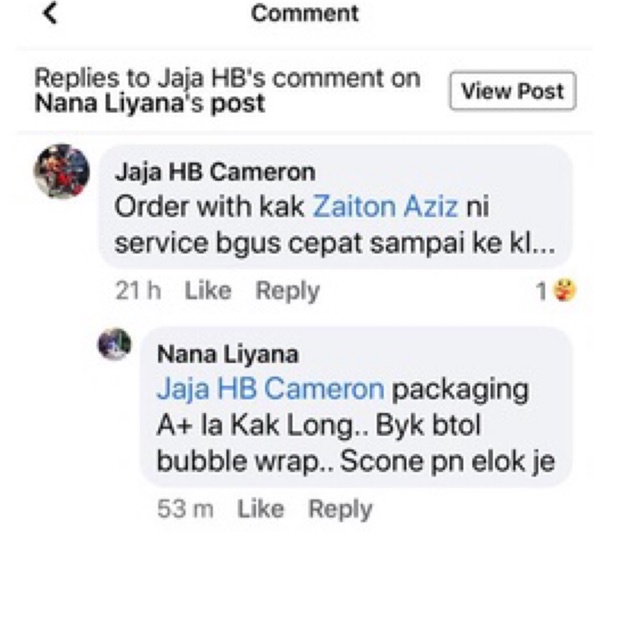
Task: Open the wow reaction emoji on first comment
Action: tap(564, 290)
